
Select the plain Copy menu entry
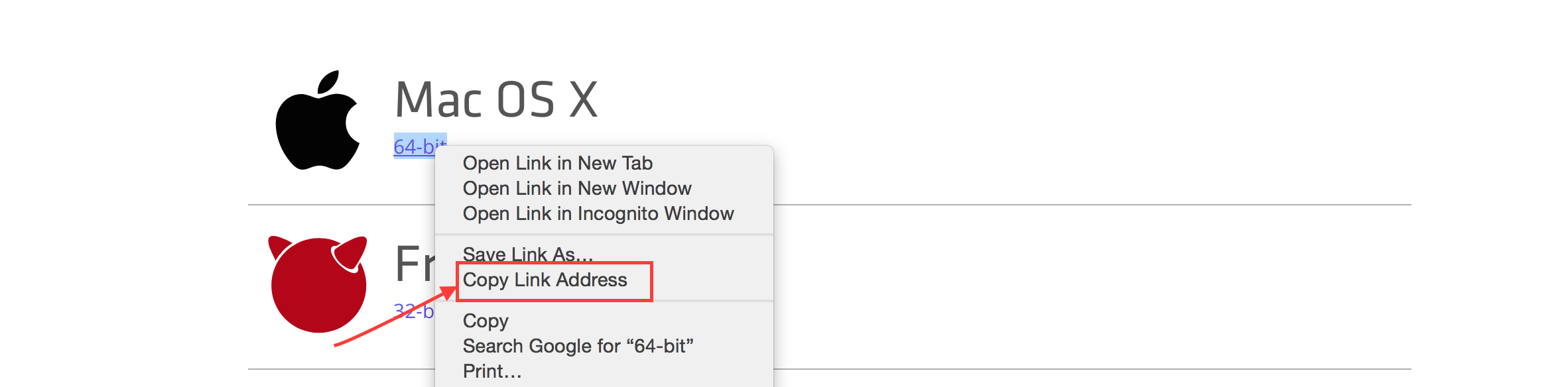(486, 321)
